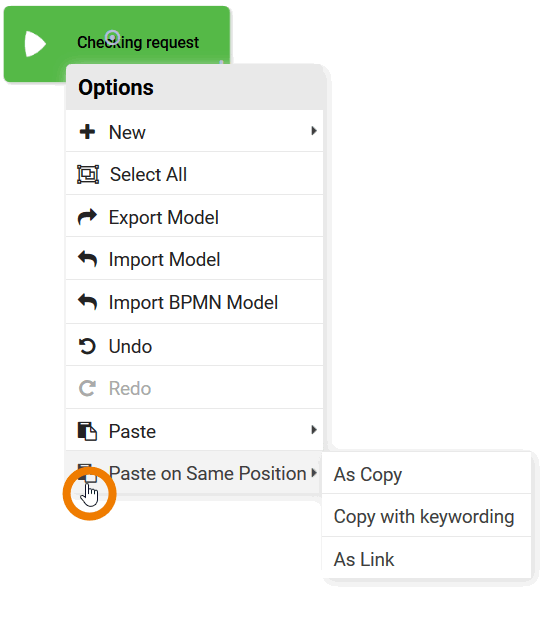Click the Import BPMN Model arrow icon
This screenshot has height=636, width=542.
tap(87, 302)
